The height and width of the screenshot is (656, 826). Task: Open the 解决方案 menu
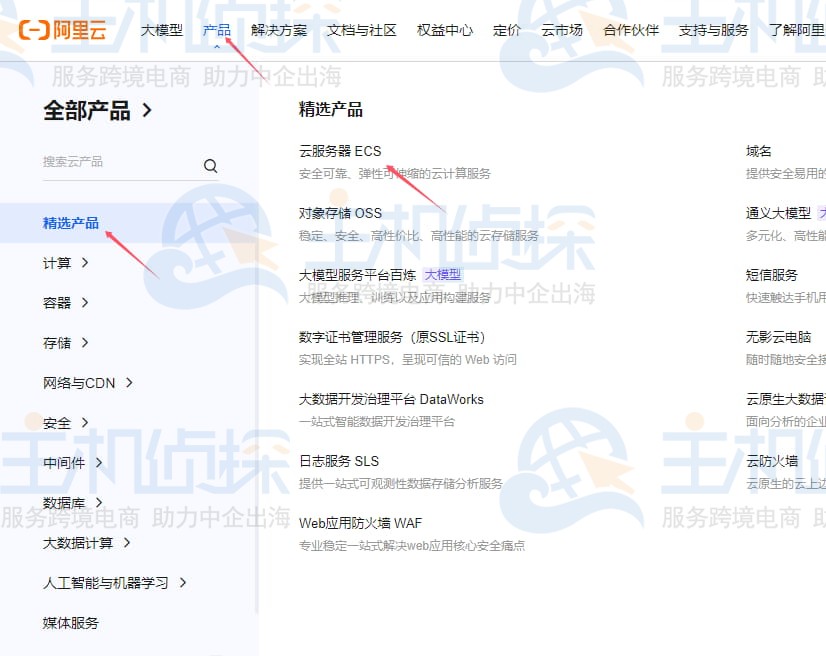coord(279,30)
